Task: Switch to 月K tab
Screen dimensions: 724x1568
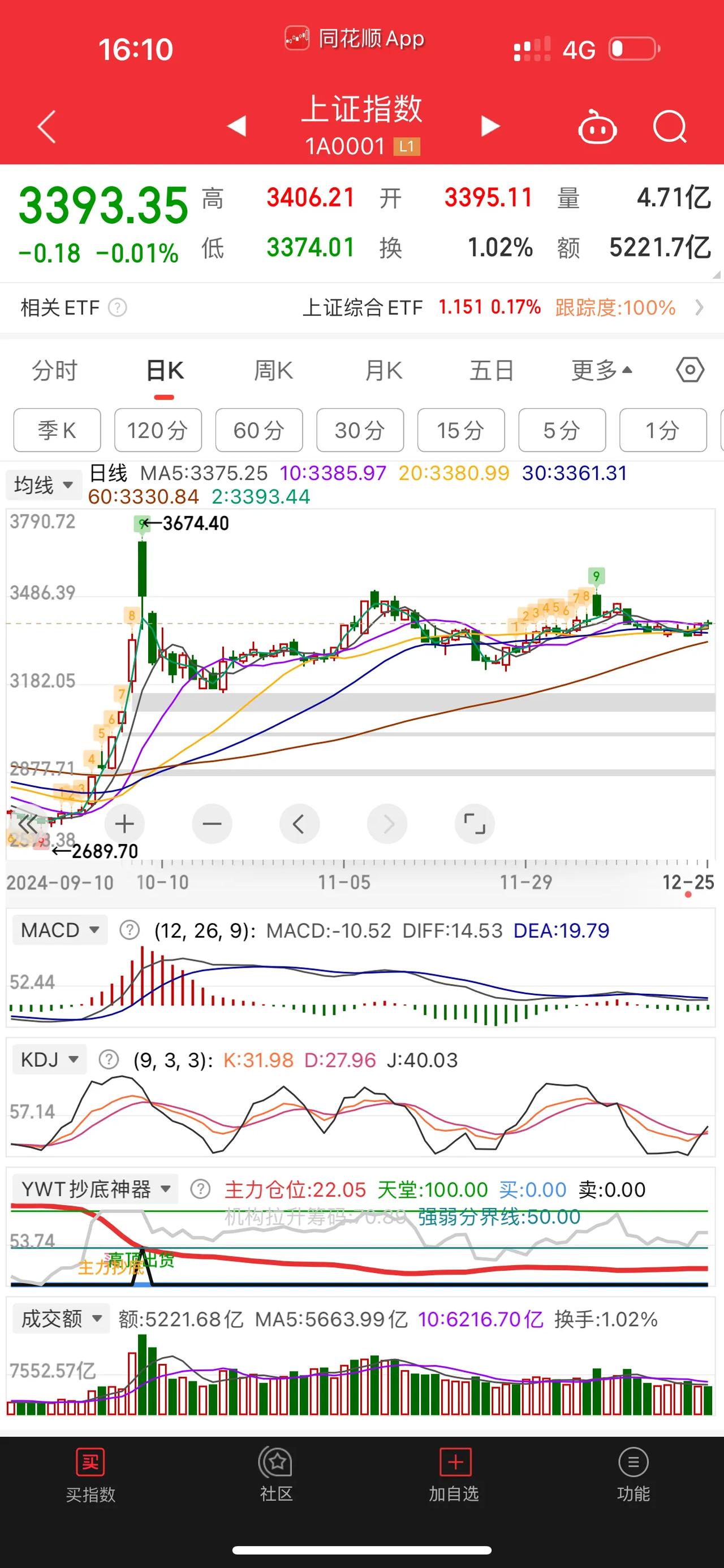Action: [x=383, y=370]
